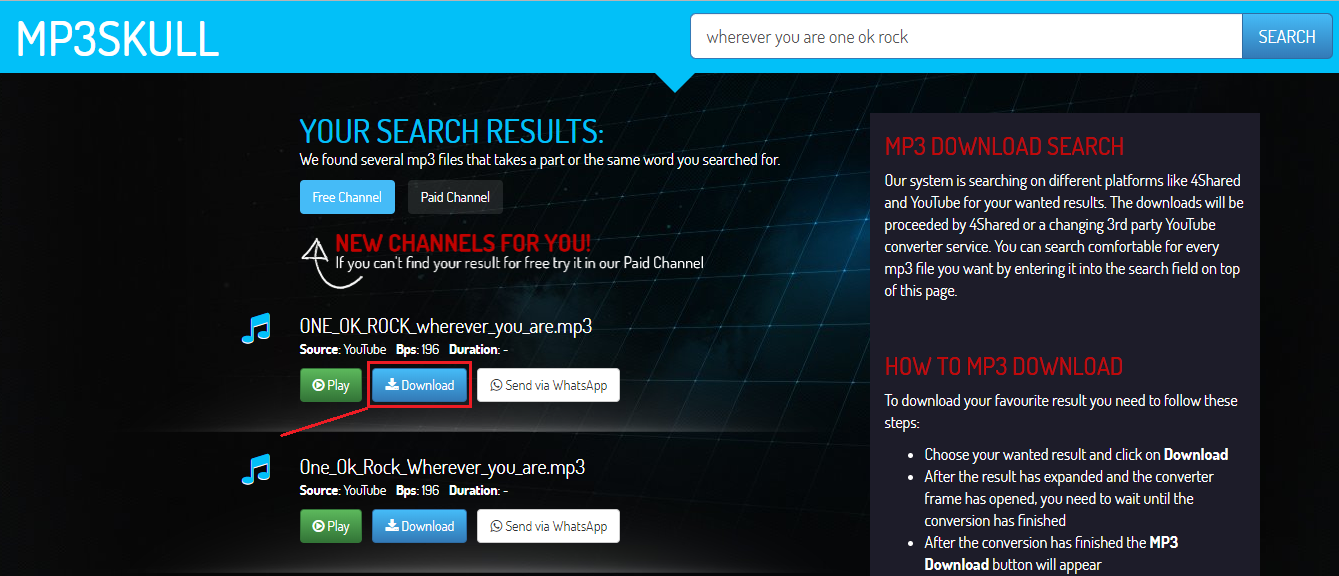Click the NEW CHANNELS FOR YOU! text
Screen dimensions: 1339x576
pos(463,243)
